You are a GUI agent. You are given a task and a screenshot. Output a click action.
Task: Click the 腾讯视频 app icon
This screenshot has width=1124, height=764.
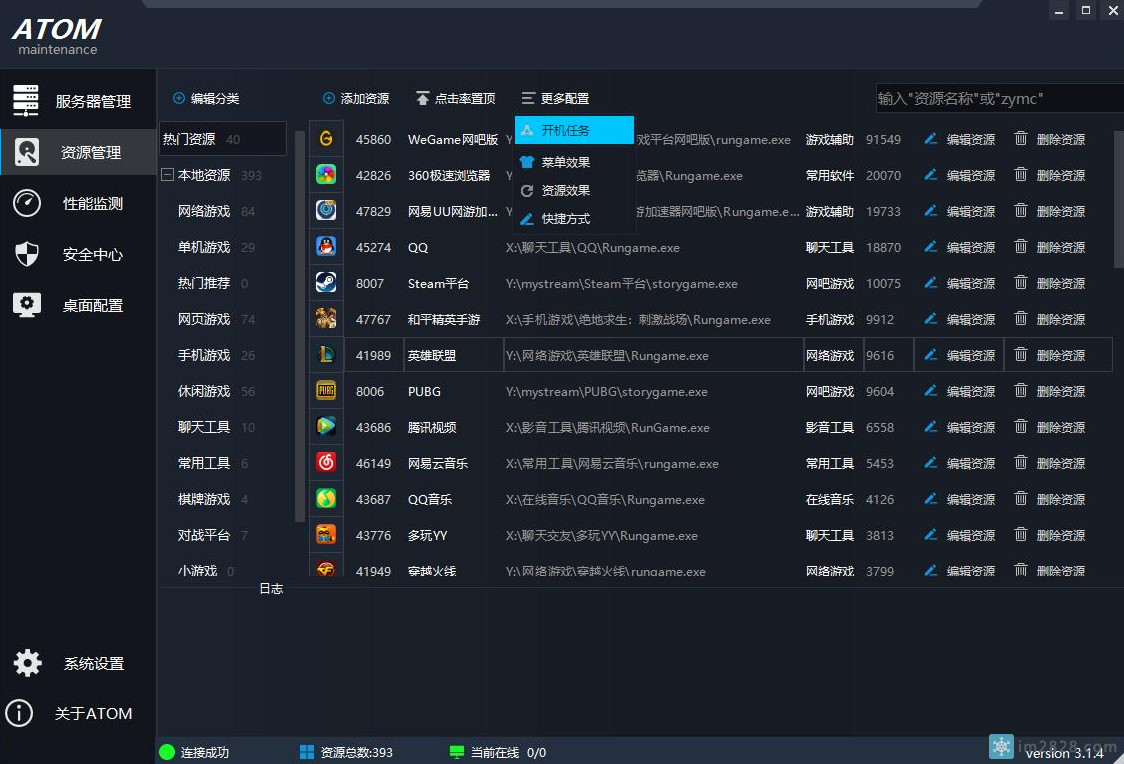coord(326,427)
